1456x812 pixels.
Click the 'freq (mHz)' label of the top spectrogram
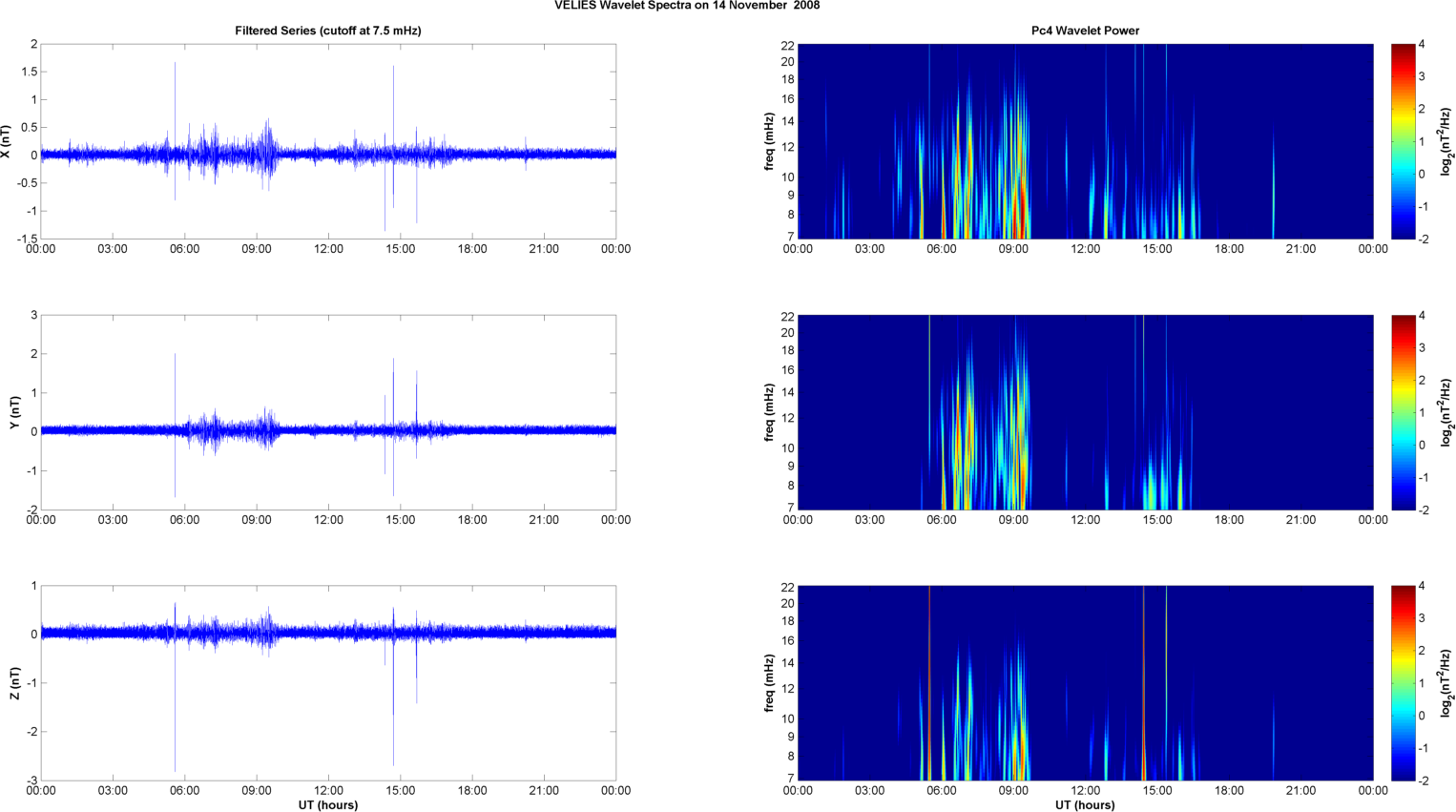[769, 141]
